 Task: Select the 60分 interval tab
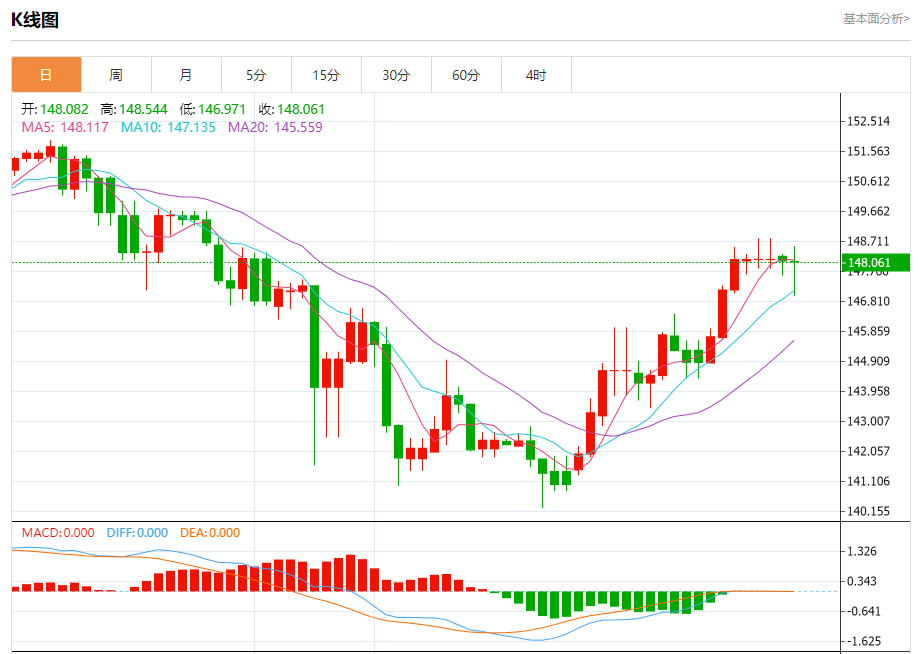click(466, 75)
